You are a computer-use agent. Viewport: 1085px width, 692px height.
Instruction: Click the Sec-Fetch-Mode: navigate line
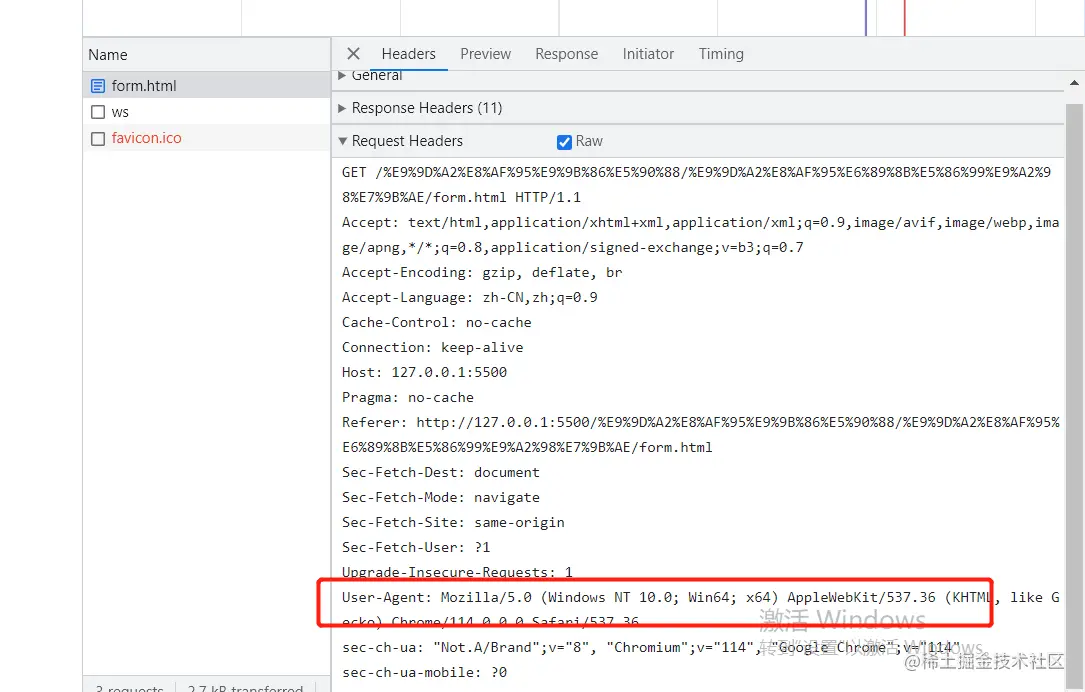click(x=441, y=498)
